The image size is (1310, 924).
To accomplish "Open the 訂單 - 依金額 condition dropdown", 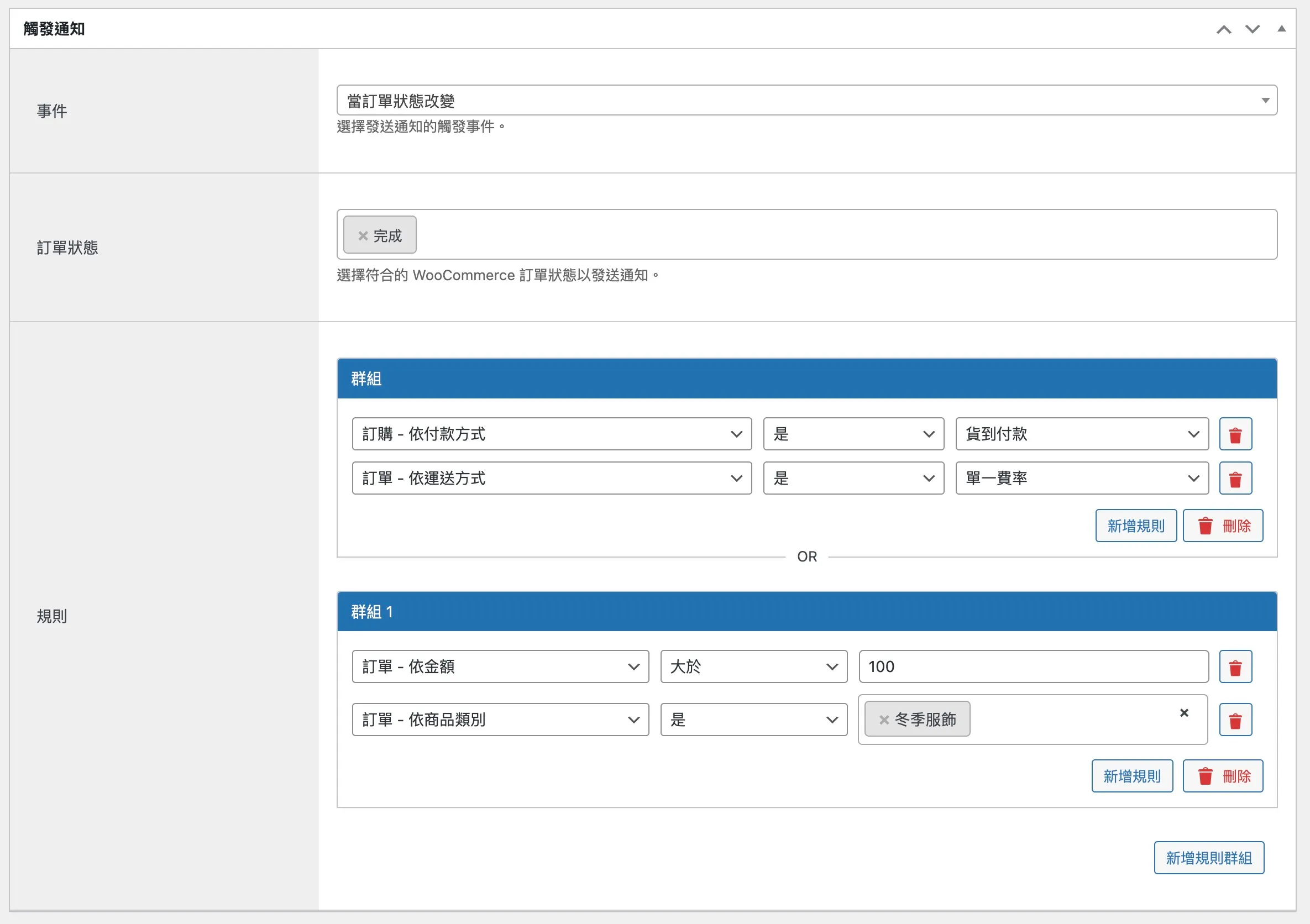I will pos(499,666).
